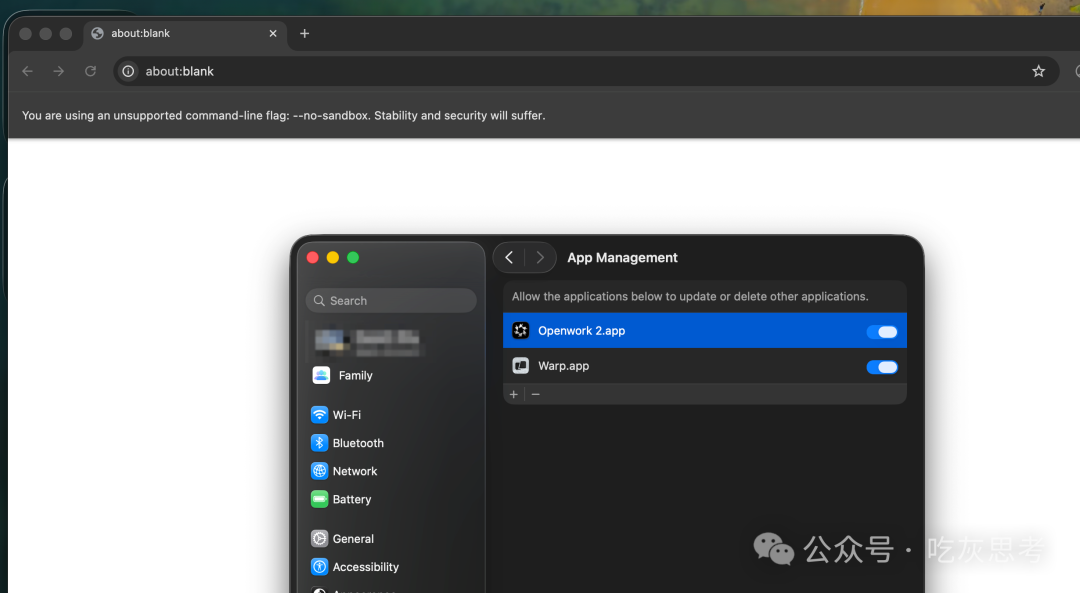Reload the browser page
The image size is (1080, 593).
click(90, 71)
